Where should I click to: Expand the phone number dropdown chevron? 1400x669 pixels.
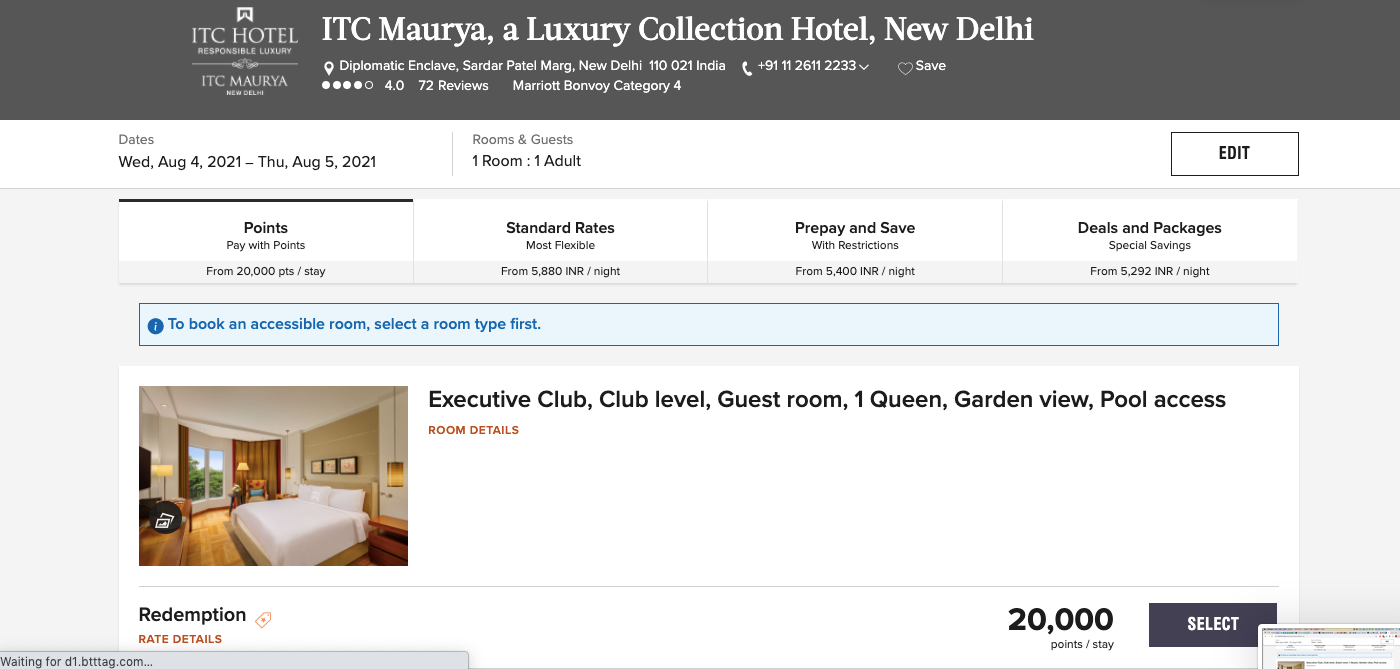tap(864, 67)
